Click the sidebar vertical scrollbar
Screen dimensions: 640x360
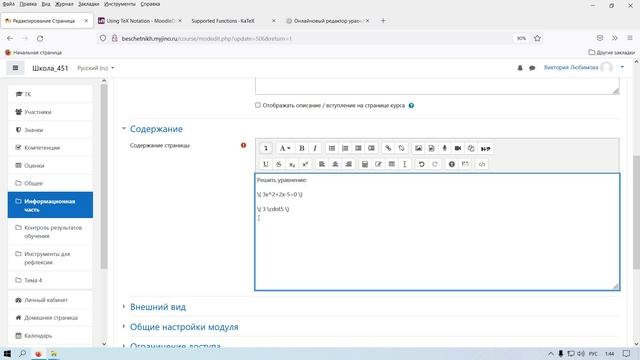[104, 176]
